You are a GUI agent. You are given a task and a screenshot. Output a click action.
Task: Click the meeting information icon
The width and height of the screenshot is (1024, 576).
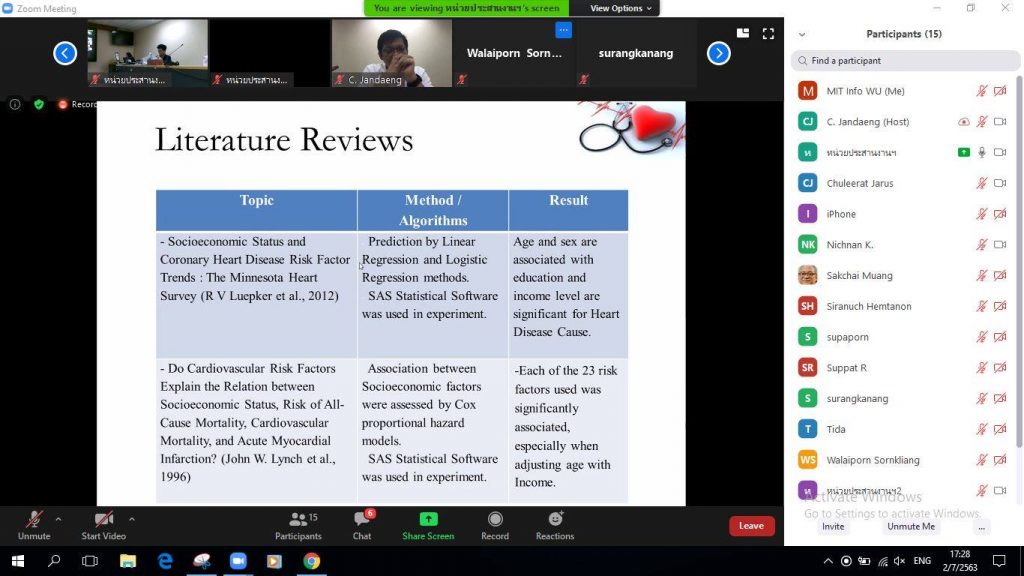[x=15, y=104]
